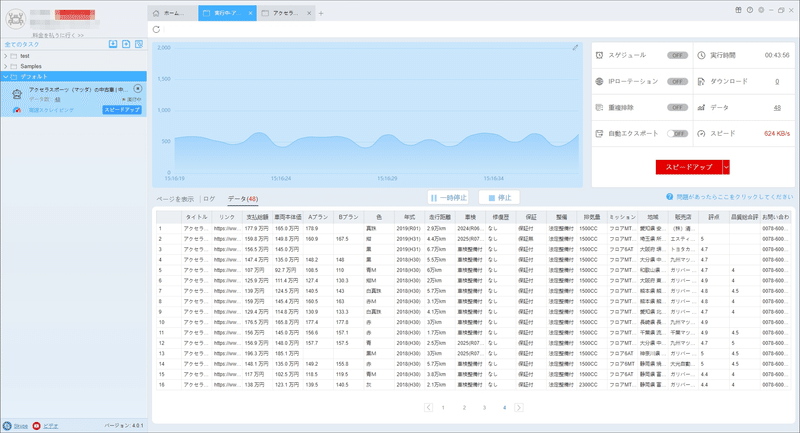Click the task search icon beside 全てのタスク

pos(139,44)
